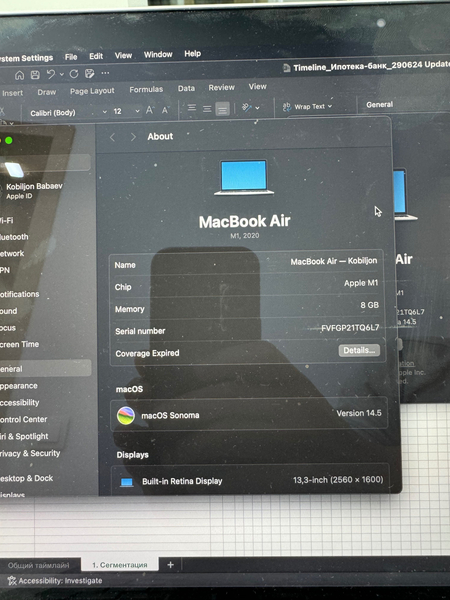Select VPN in Settings sidebar

(5, 270)
